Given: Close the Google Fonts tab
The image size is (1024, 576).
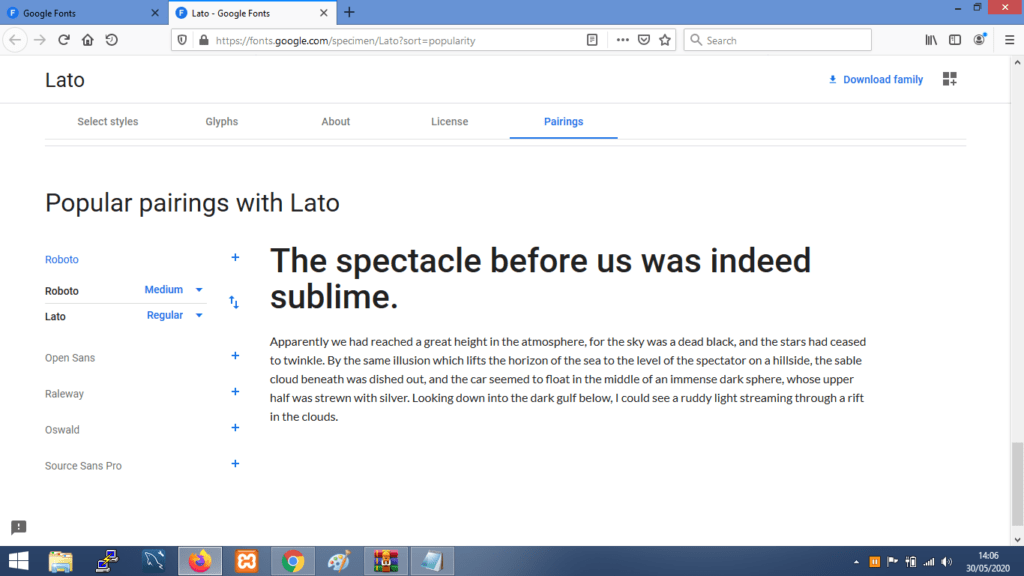Looking at the screenshot, I should [x=155, y=12].
